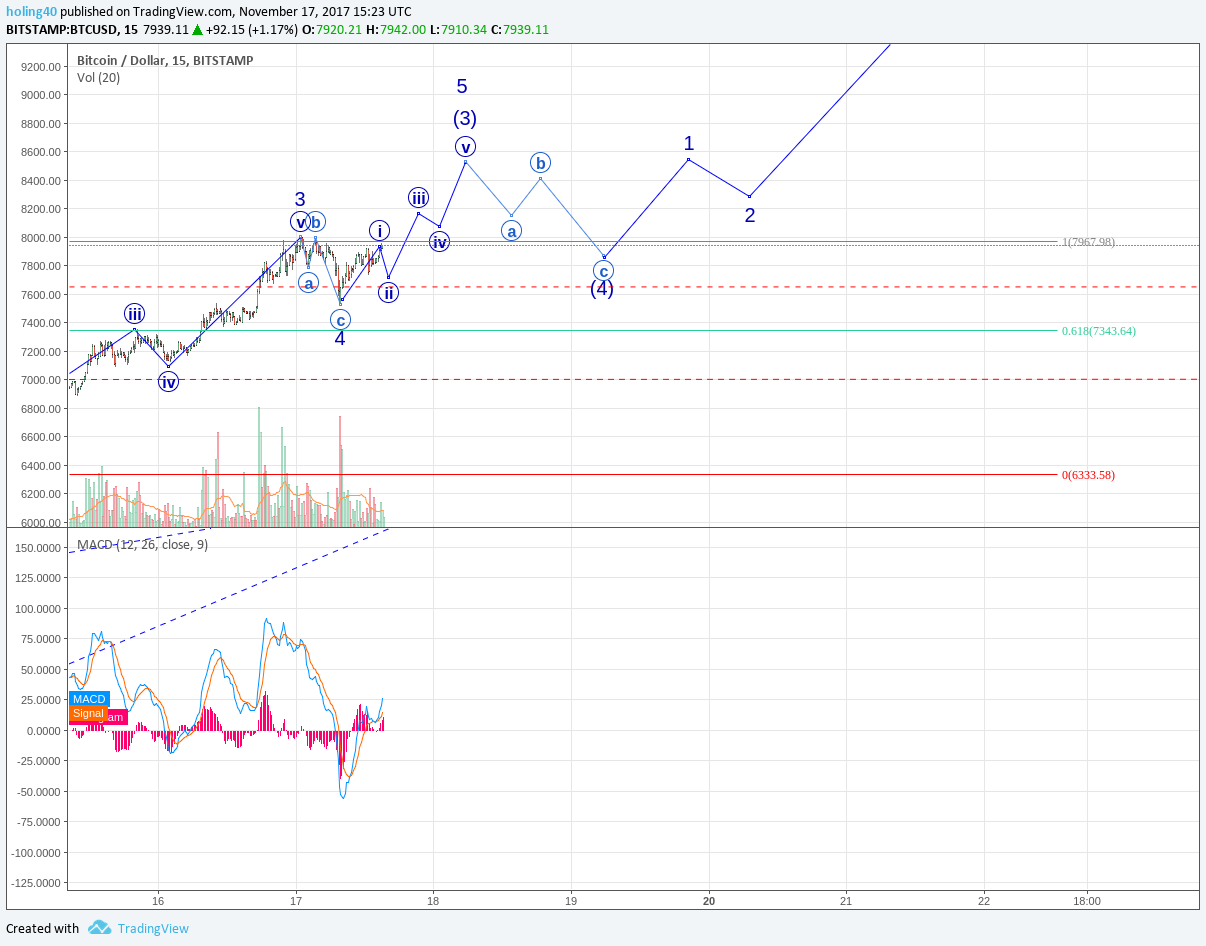The width and height of the screenshot is (1206, 946).
Task: Click the wave 1 label of projection
Action: (689, 144)
